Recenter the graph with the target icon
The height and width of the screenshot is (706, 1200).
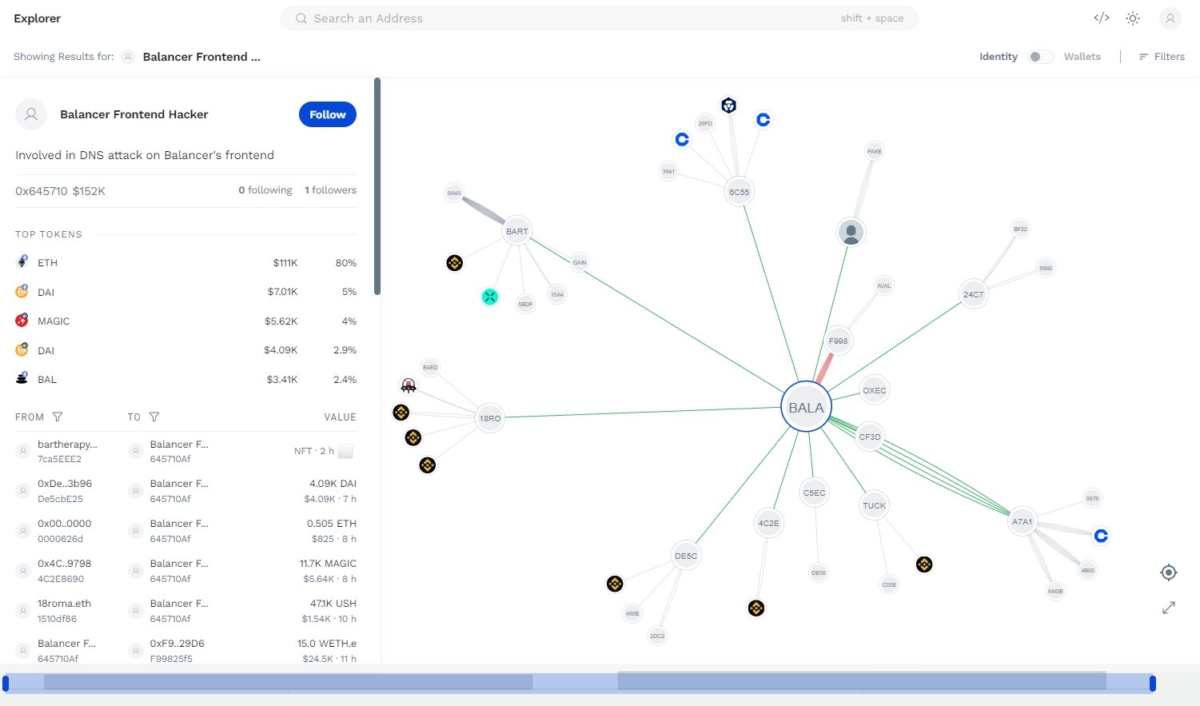pyautogui.click(x=1168, y=572)
